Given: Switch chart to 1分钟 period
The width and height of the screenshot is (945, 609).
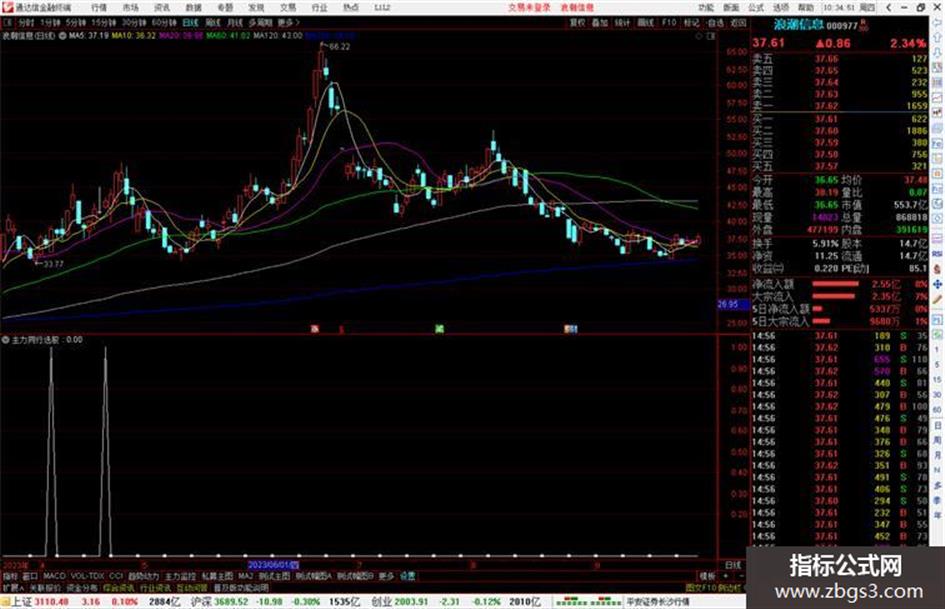Looking at the screenshot, I should click(x=50, y=22).
